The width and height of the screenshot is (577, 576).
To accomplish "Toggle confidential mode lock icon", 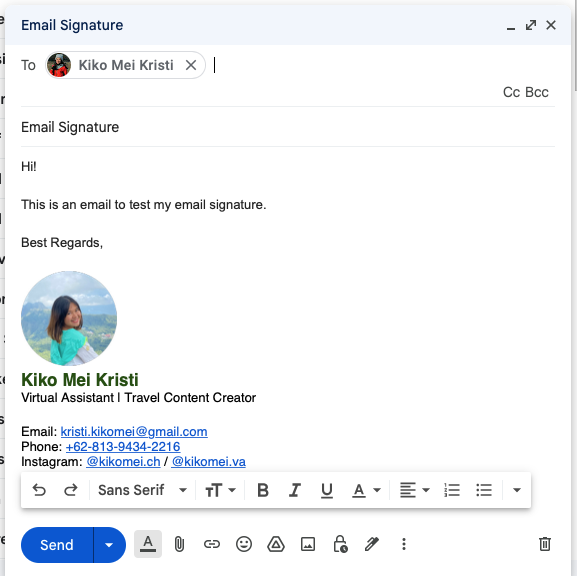I will [x=340, y=544].
